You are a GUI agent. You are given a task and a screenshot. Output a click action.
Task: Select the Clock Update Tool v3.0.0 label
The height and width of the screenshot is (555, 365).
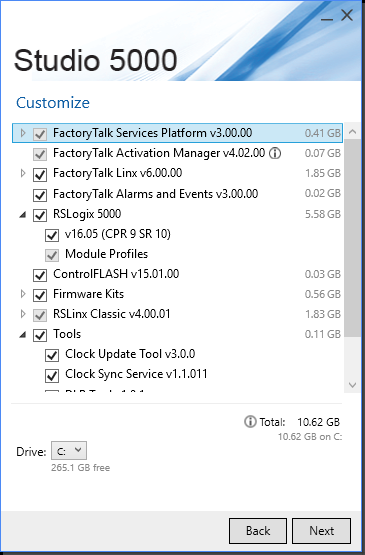pyautogui.click(x=130, y=354)
